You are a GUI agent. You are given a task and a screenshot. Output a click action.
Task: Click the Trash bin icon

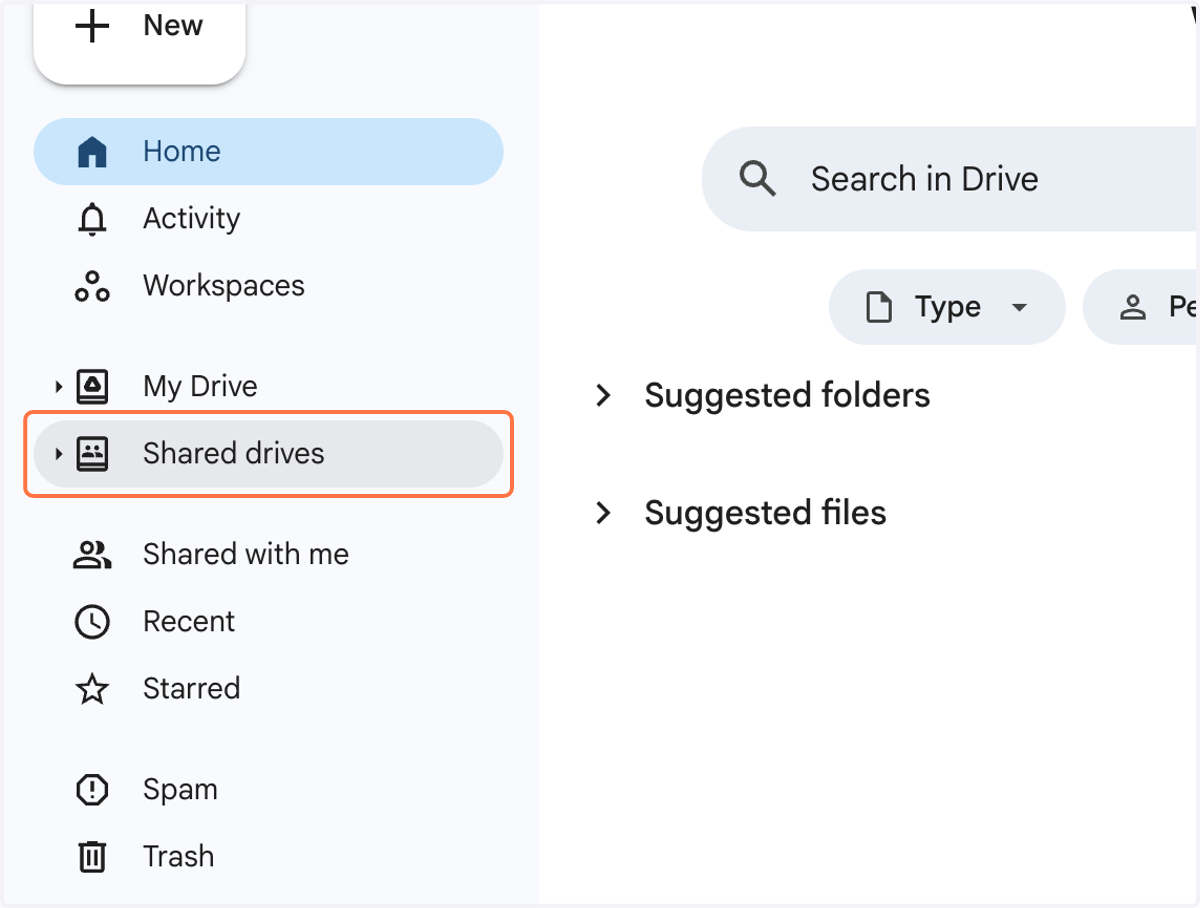tap(92, 857)
